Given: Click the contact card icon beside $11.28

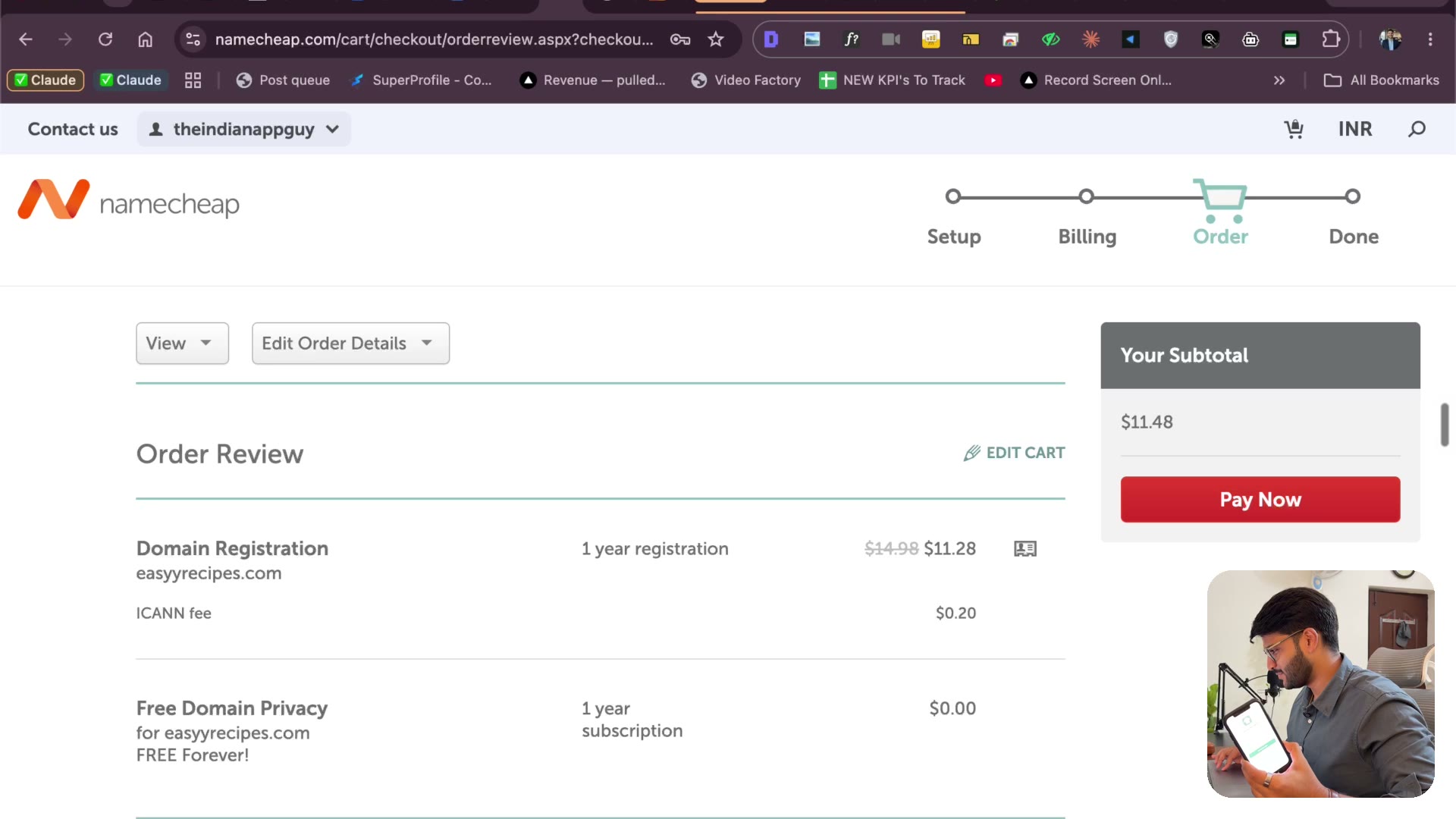Looking at the screenshot, I should (1025, 549).
